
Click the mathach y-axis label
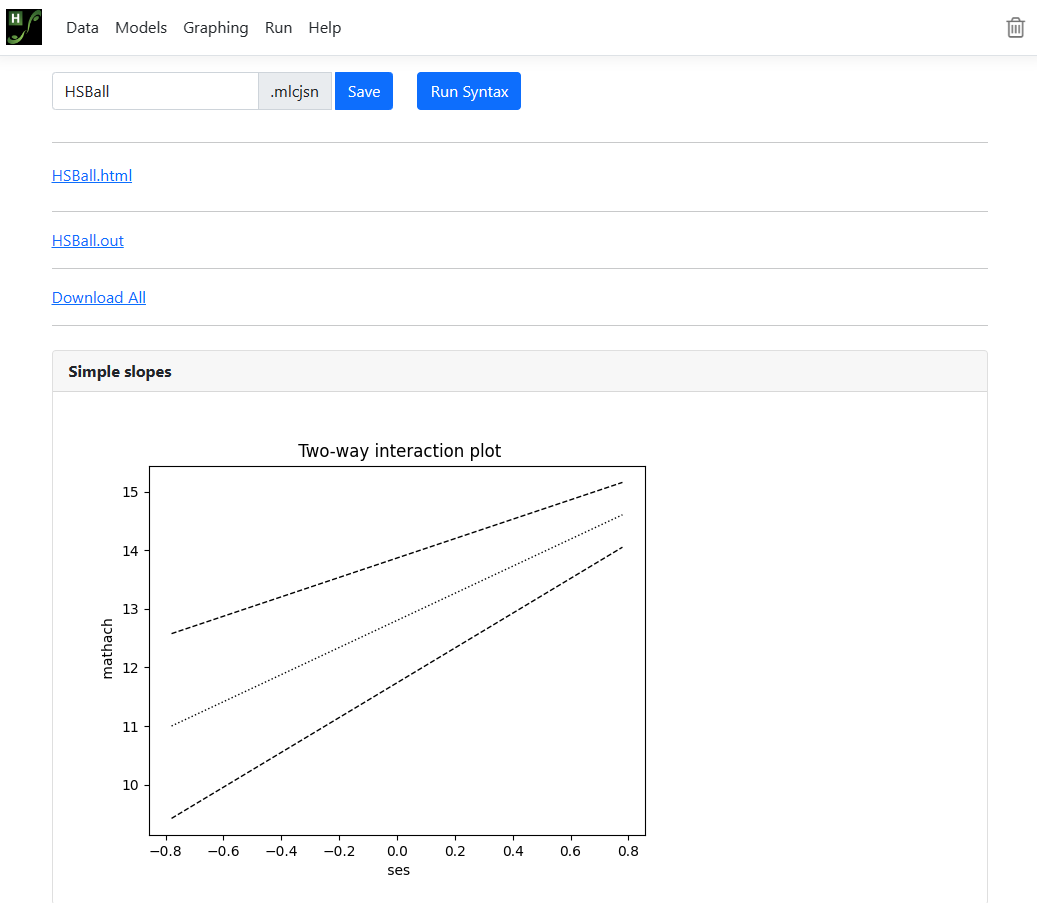[x=108, y=649]
